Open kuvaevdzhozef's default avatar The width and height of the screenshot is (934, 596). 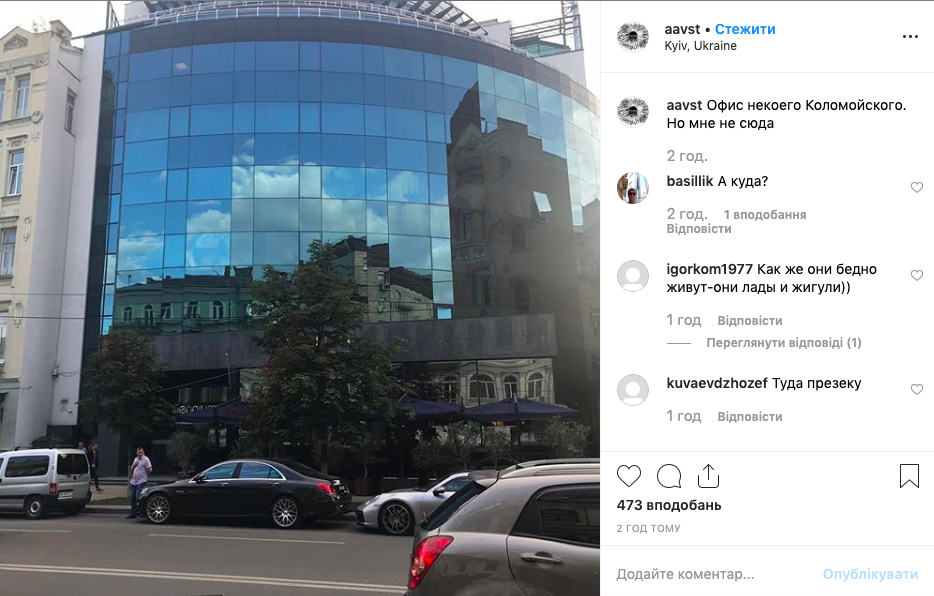[633, 390]
